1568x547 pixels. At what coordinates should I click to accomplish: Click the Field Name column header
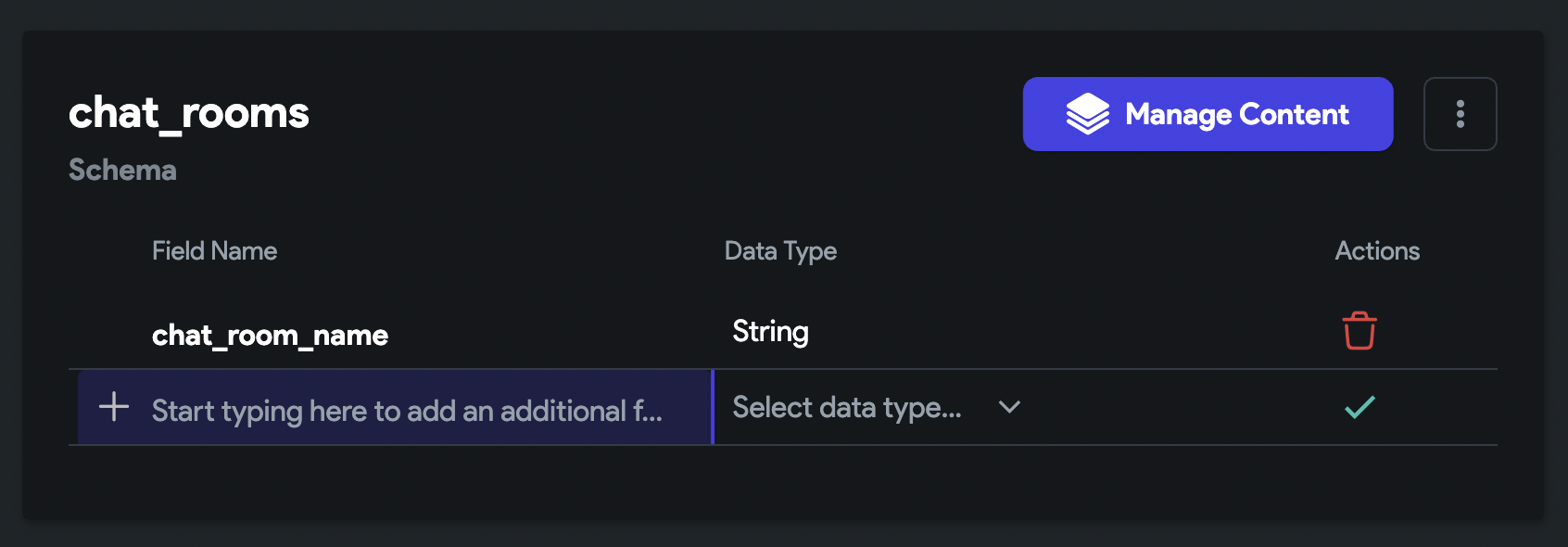214,251
